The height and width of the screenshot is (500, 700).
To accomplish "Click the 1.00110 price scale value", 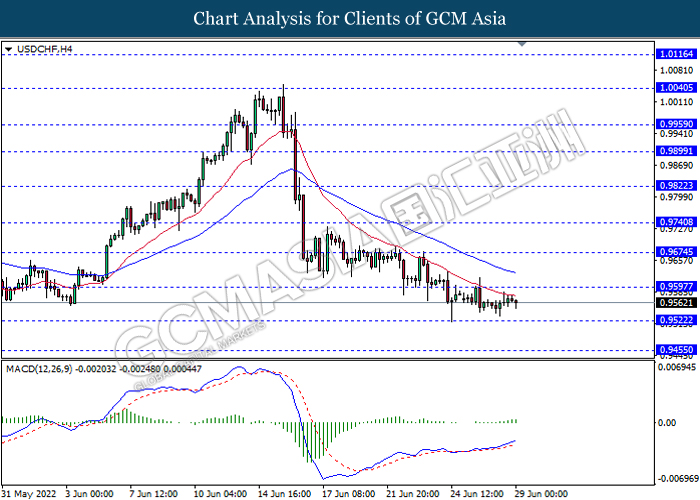I will 676,102.
